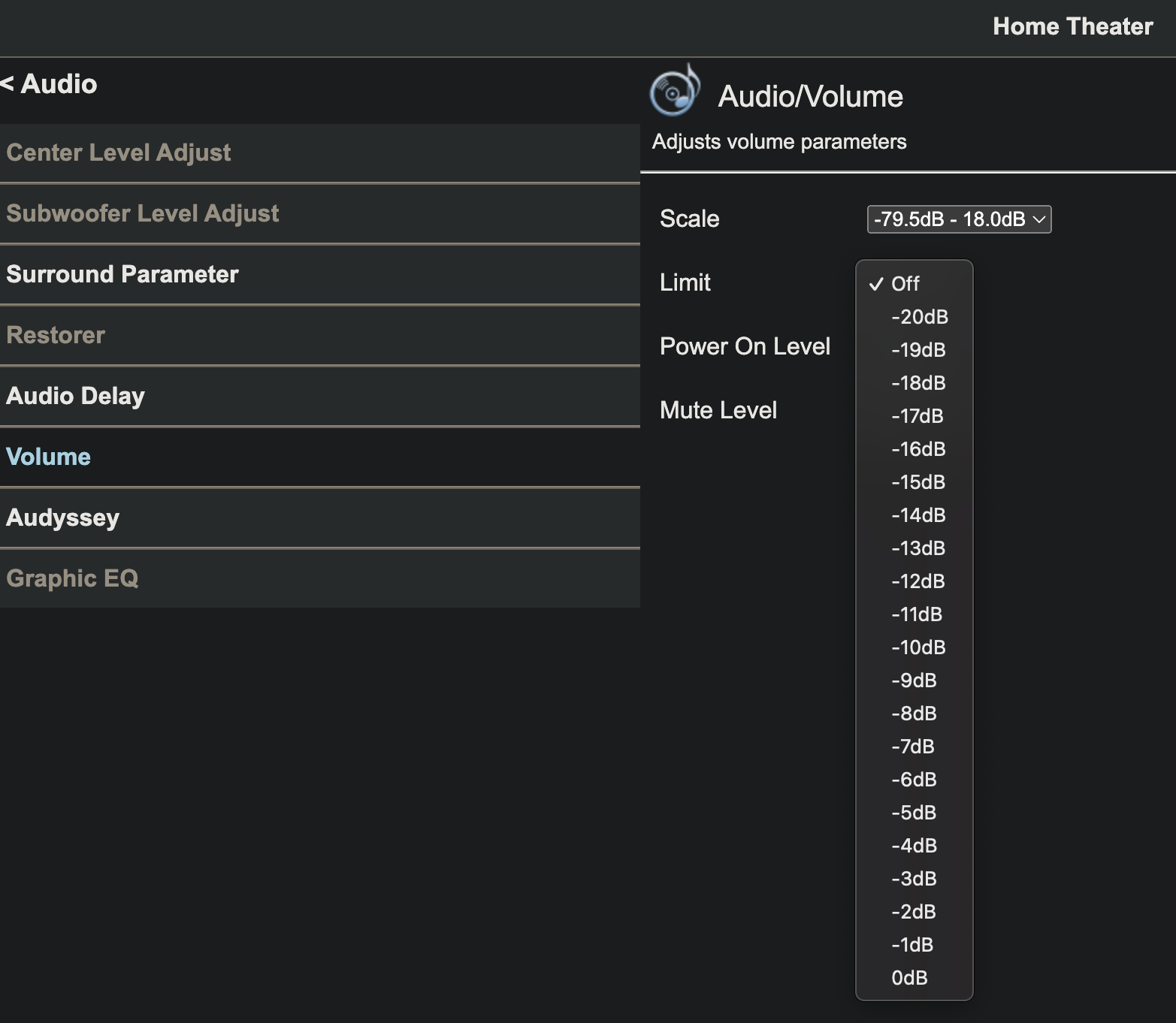Viewport: 1176px width, 1023px height.
Task: Choose the -5dB limit option
Action: (913, 813)
